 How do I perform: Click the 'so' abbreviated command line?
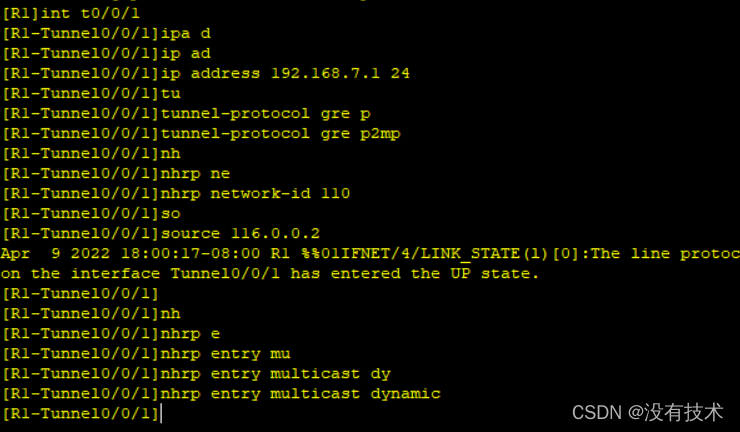click(91, 213)
